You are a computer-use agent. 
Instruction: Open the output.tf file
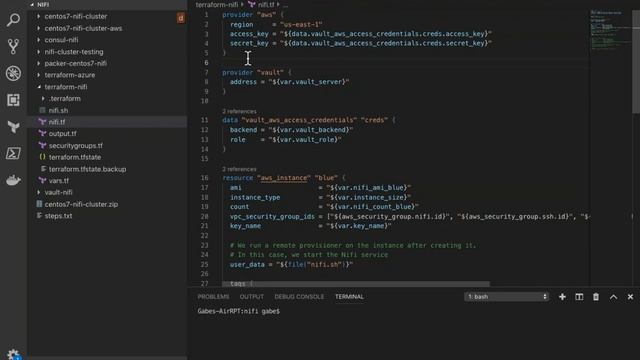[x=62, y=133]
